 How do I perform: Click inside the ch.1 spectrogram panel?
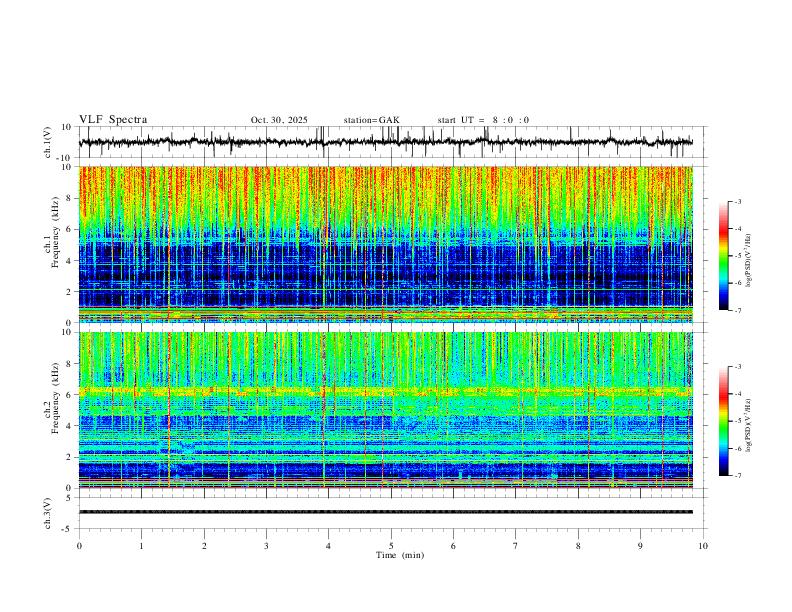386,244
